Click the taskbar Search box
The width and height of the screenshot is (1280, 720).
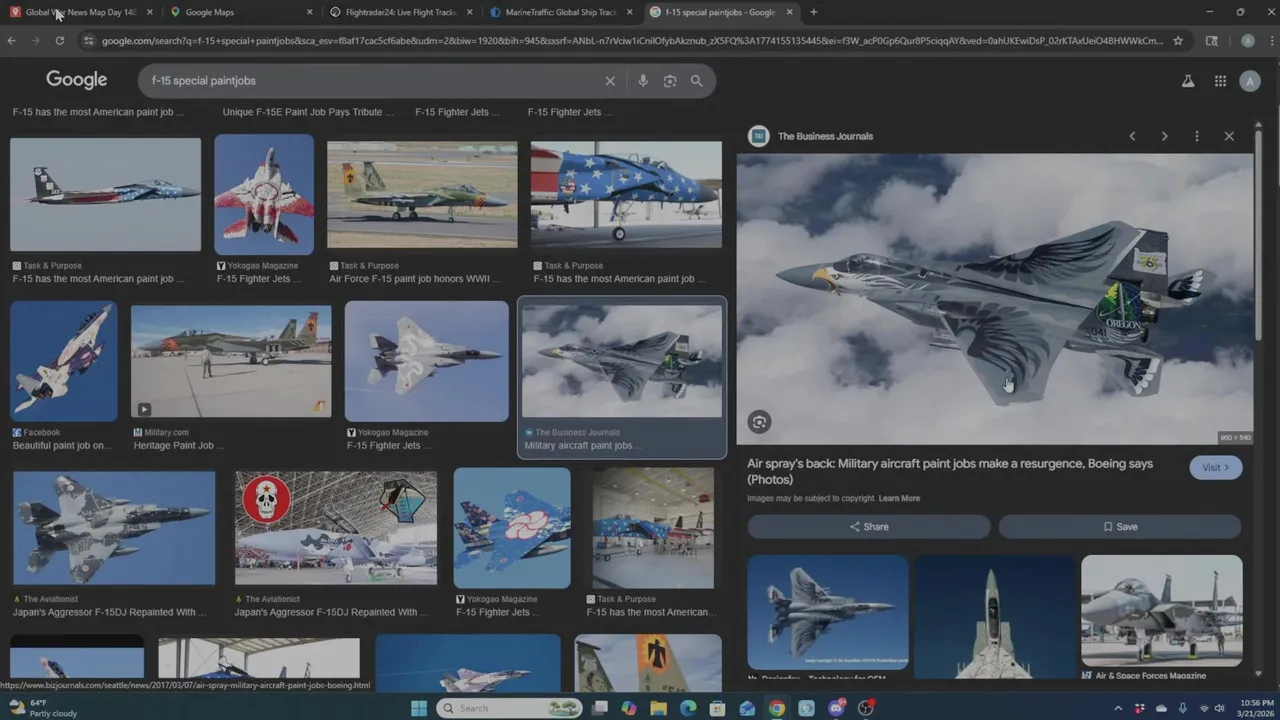click(511, 708)
